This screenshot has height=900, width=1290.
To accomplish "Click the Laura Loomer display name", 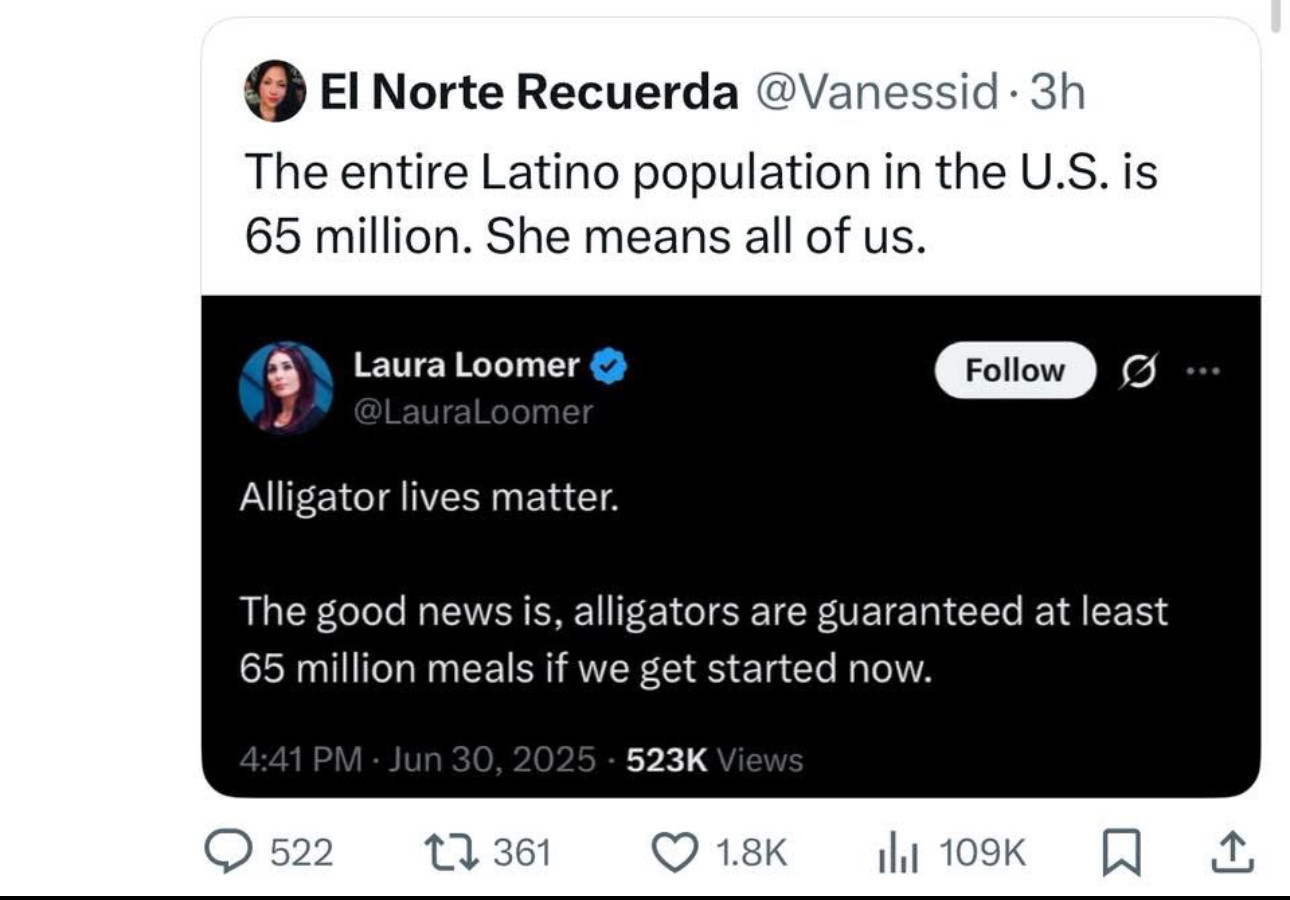I will pos(467,367).
